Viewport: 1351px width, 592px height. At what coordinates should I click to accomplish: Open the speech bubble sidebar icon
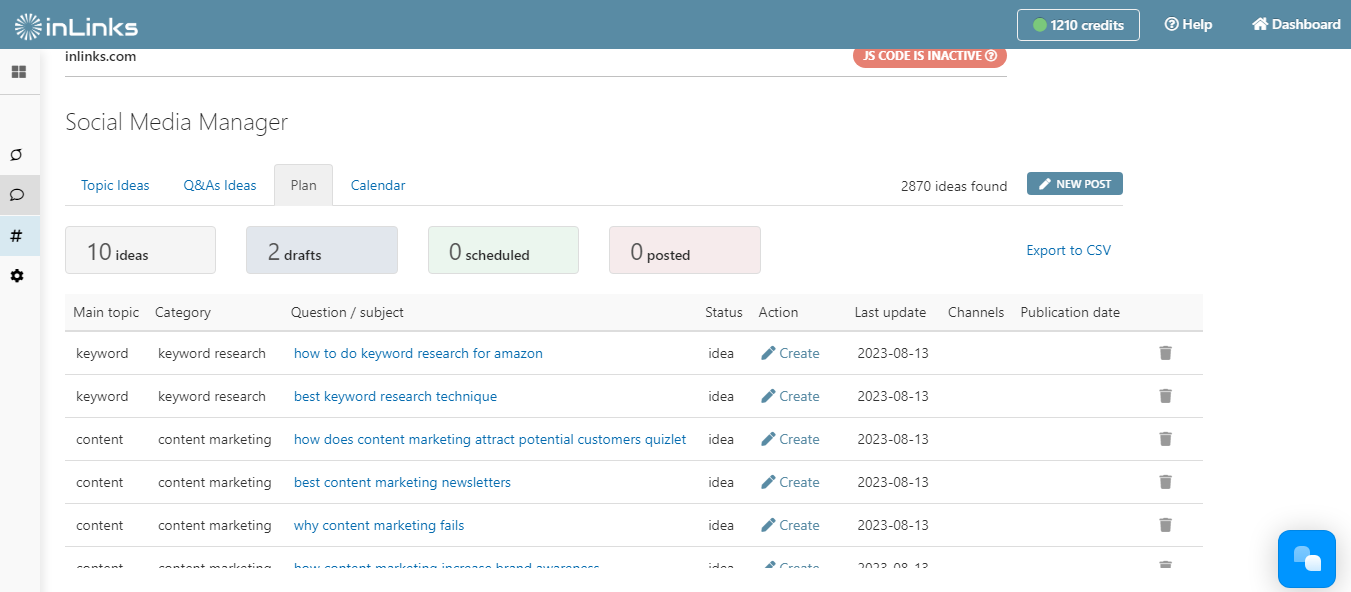click(17, 195)
